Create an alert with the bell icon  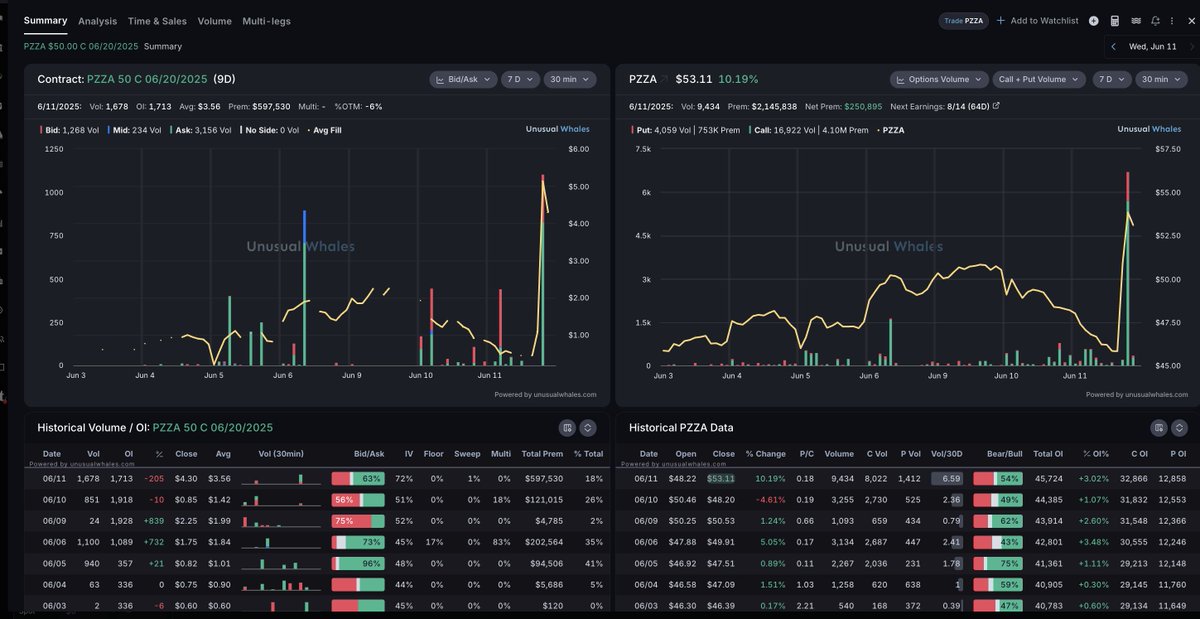tap(1156, 20)
